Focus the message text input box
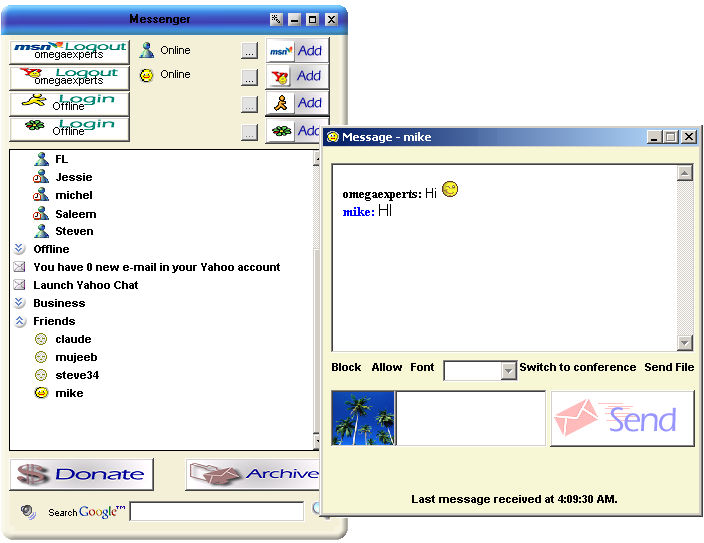 point(471,418)
